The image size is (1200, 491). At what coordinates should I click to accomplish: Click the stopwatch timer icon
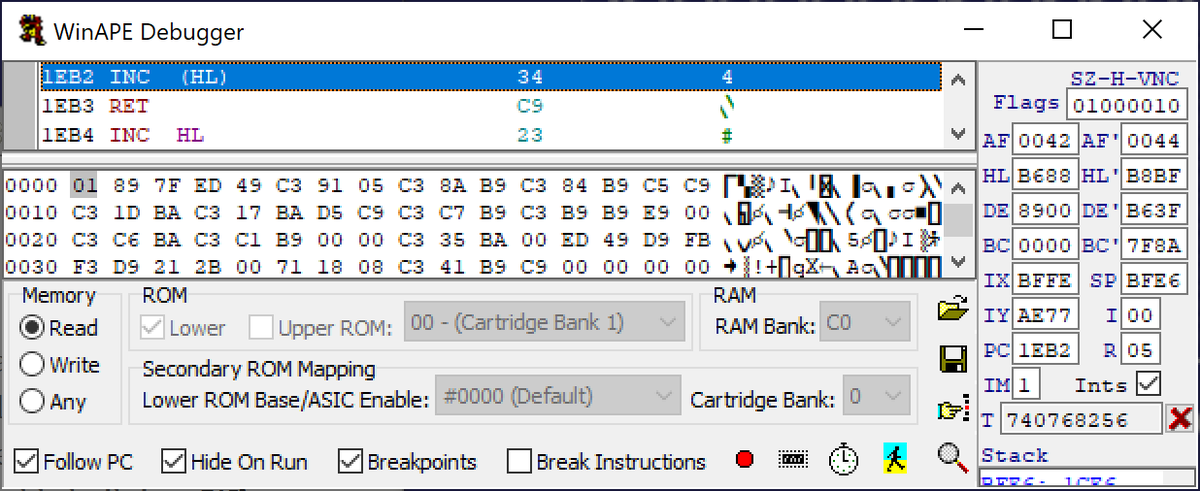pyautogui.click(x=844, y=459)
